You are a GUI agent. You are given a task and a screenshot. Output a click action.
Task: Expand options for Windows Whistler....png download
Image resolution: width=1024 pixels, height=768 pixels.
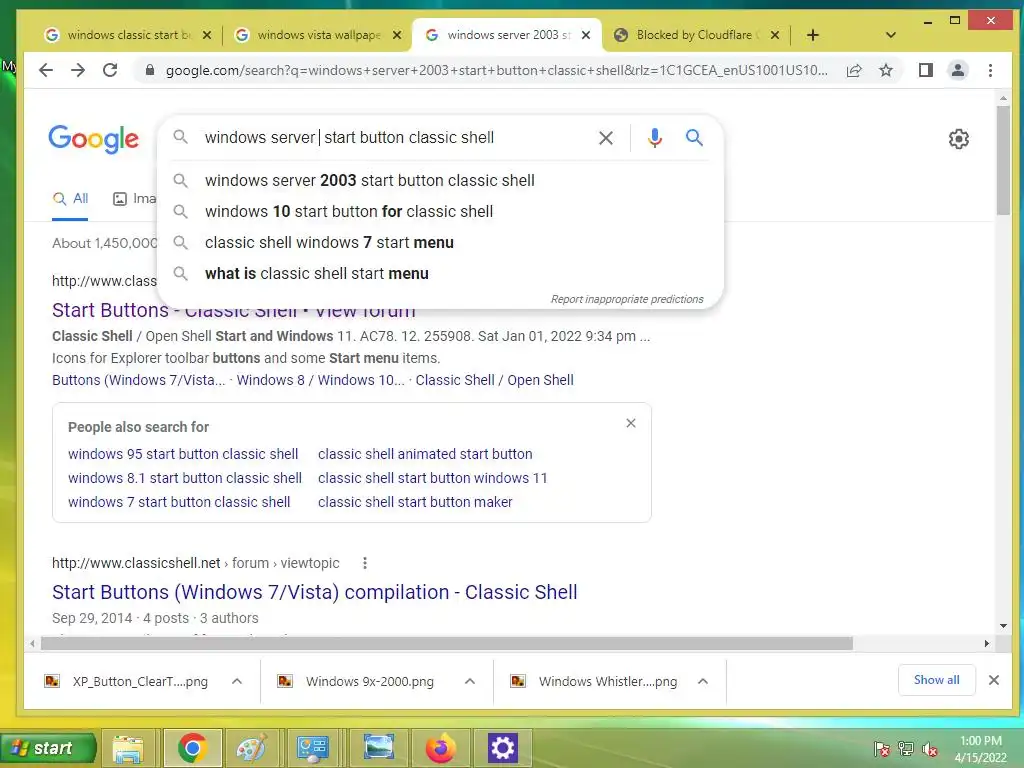(x=703, y=681)
